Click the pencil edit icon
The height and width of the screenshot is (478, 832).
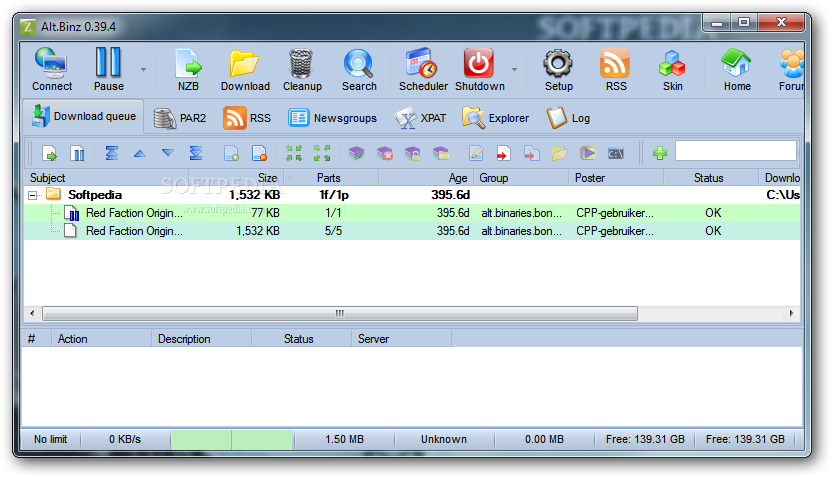pos(476,153)
